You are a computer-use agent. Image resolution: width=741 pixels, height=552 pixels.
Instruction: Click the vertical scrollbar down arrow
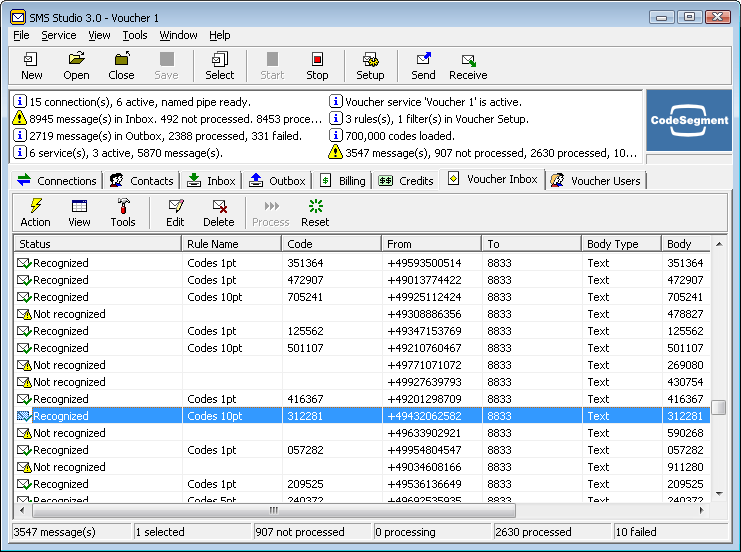(x=718, y=494)
